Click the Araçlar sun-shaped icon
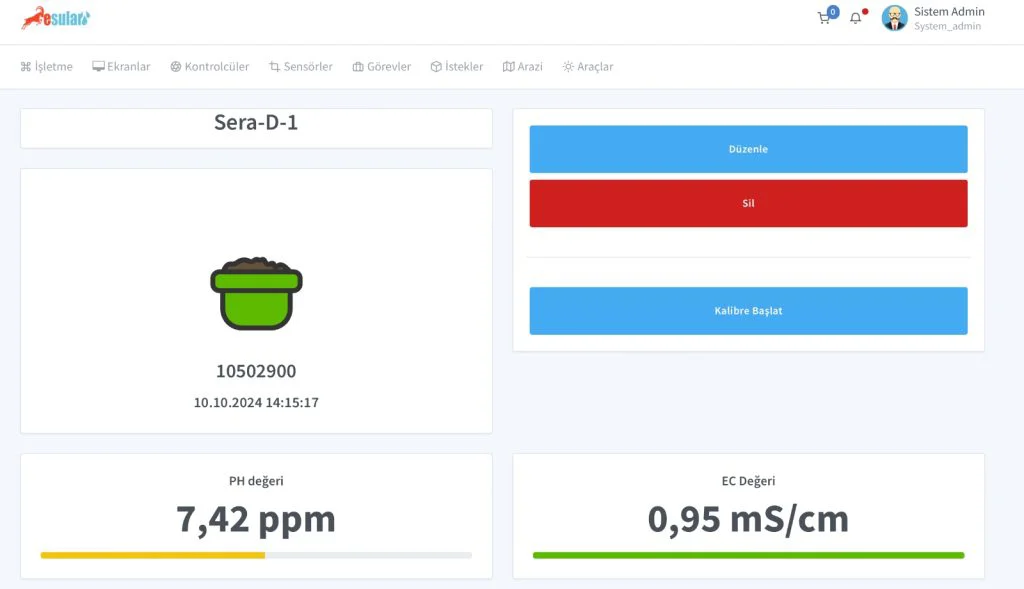 click(568, 67)
